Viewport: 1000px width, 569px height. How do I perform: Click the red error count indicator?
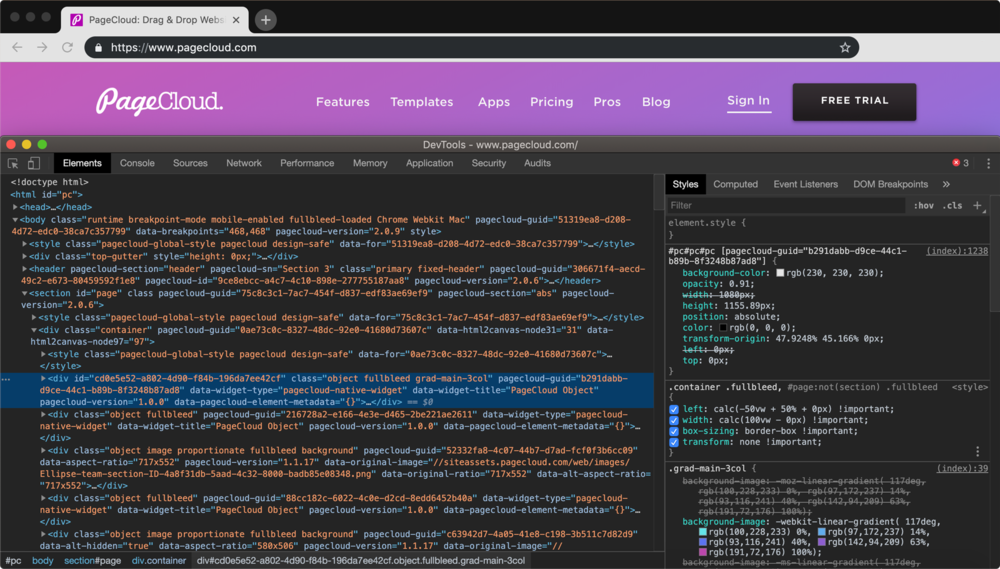click(x=960, y=163)
